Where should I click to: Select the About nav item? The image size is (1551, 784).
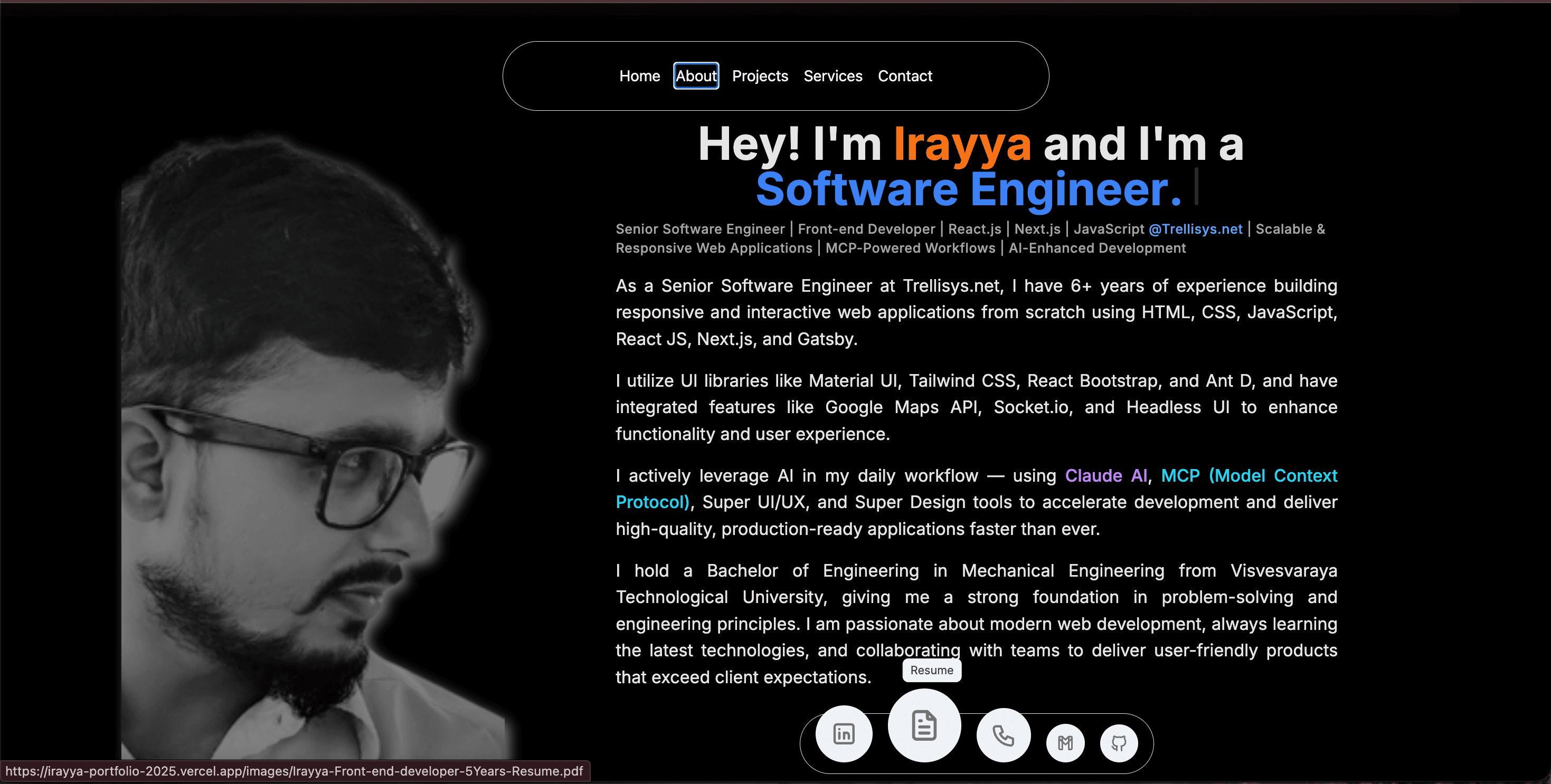coord(696,76)
